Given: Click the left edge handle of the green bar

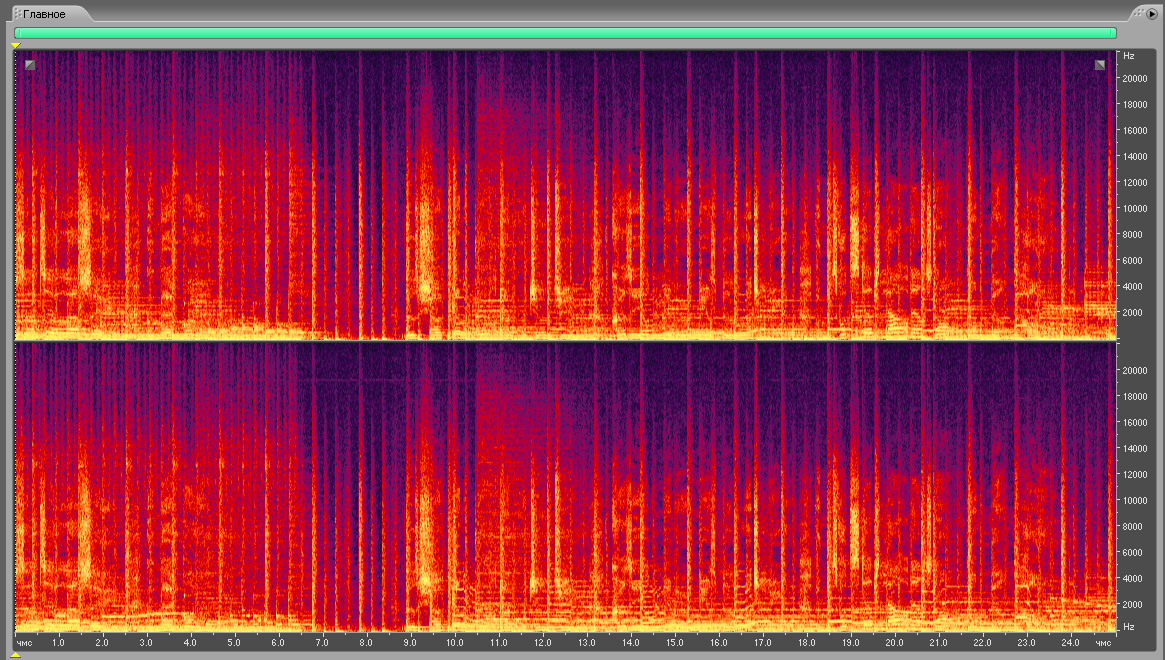Looking at the screenshot, I should tap(16, 33).
